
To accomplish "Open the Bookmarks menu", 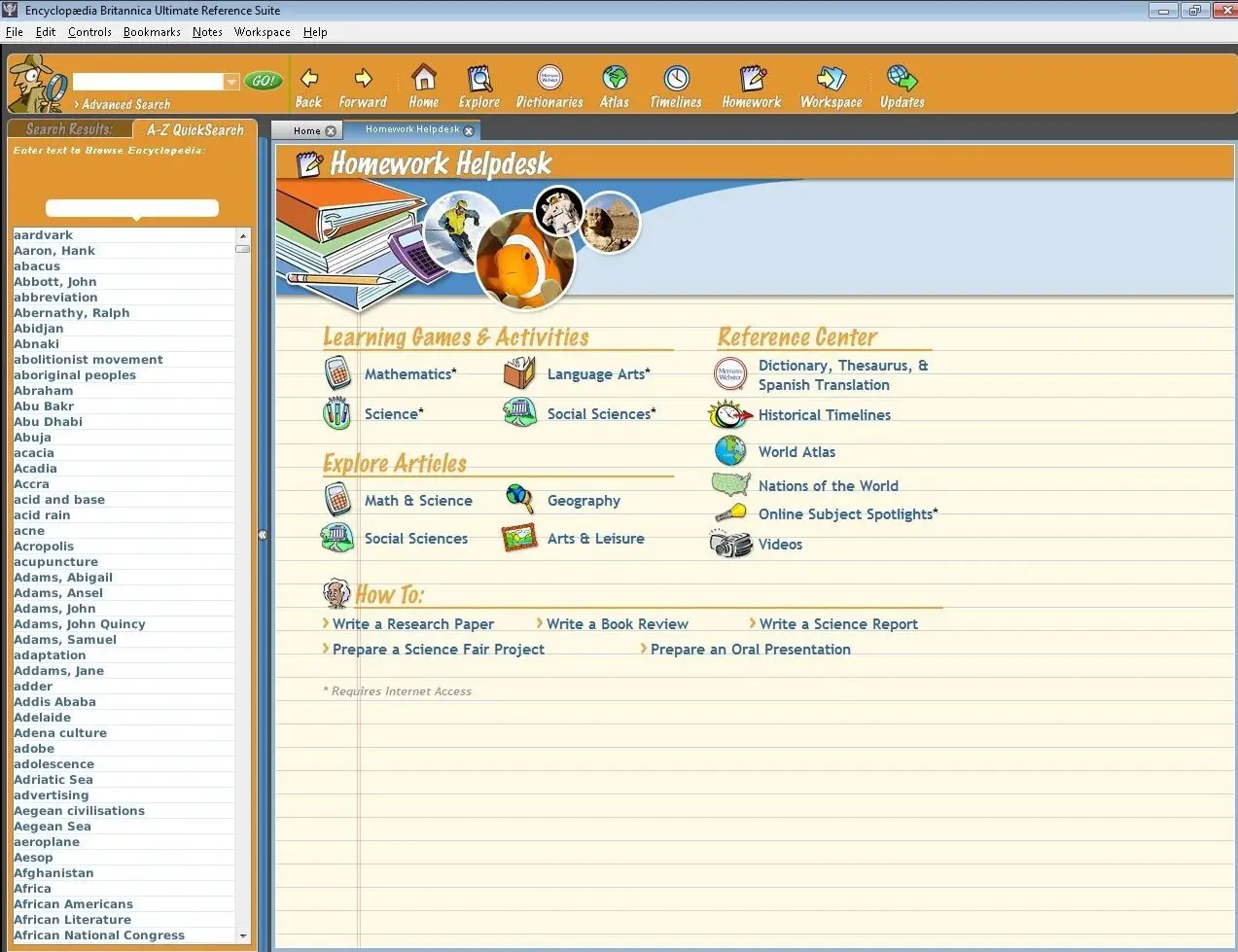I will (x=152, y=32).
